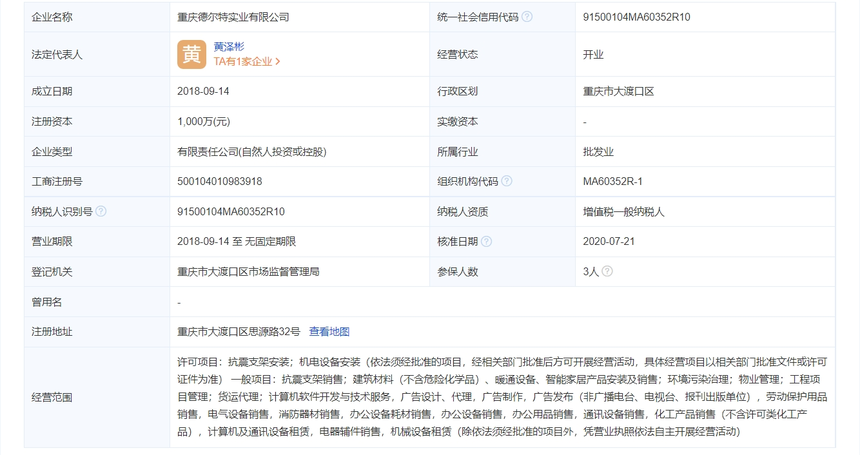The width and height of the screenshot is (860, 455).
Task: Click the 批发业 industry value
Action: click(598, 152)
